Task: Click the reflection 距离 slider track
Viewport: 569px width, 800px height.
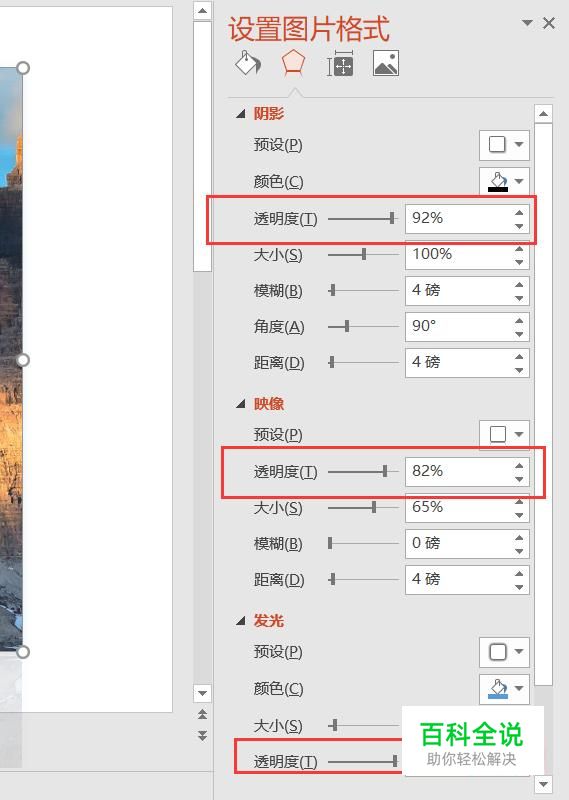Action: 363,579
